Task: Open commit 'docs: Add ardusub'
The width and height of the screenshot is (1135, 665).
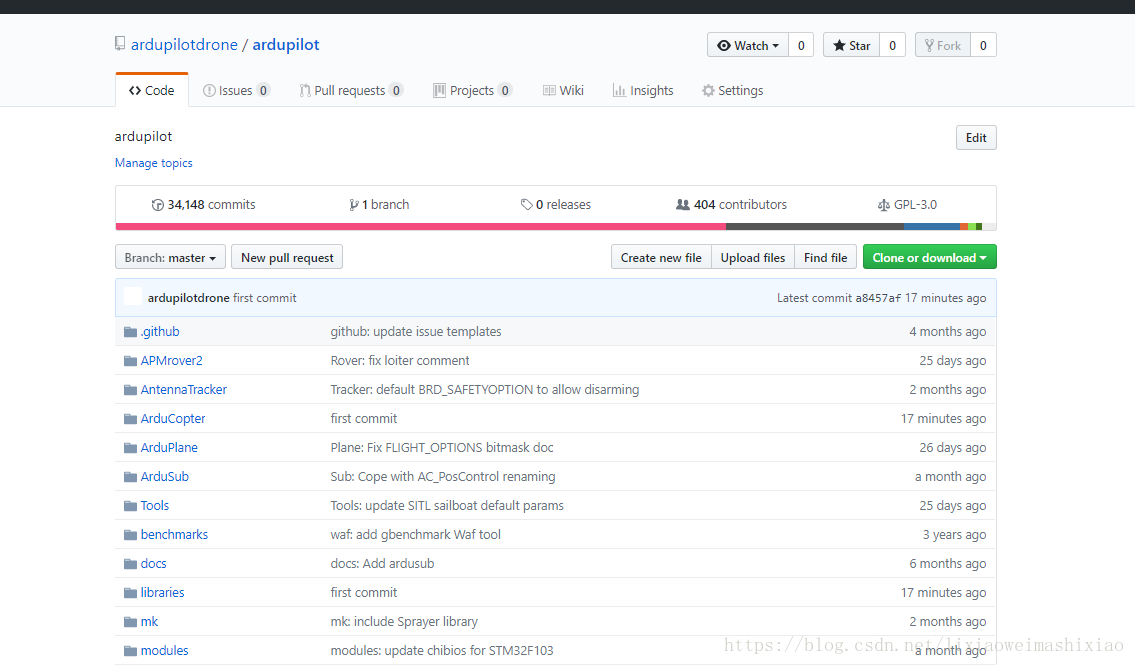Action: (382, 563)
